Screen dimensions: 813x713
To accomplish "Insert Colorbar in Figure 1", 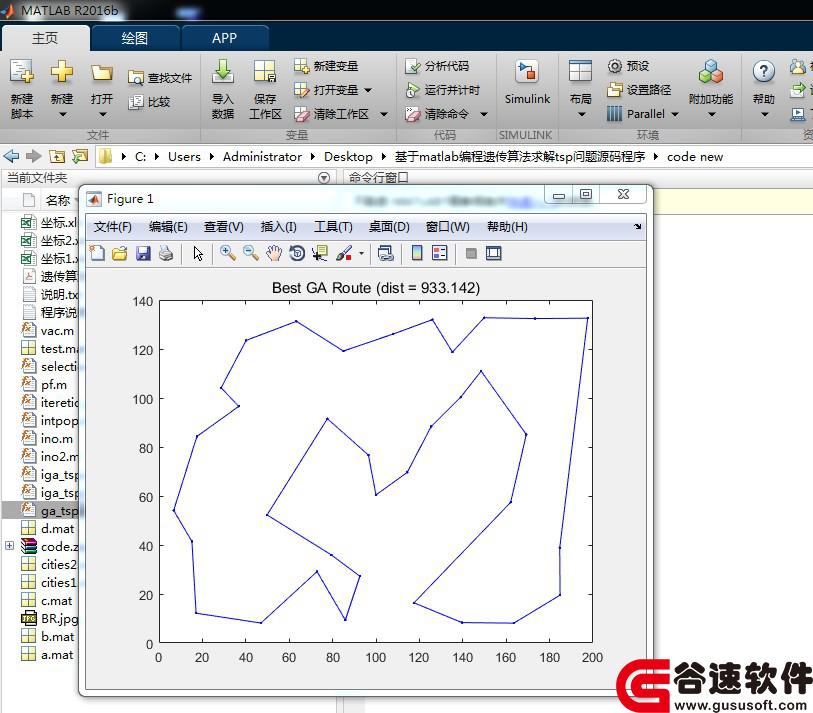I will pyautogui.click(x=417, y=253).
